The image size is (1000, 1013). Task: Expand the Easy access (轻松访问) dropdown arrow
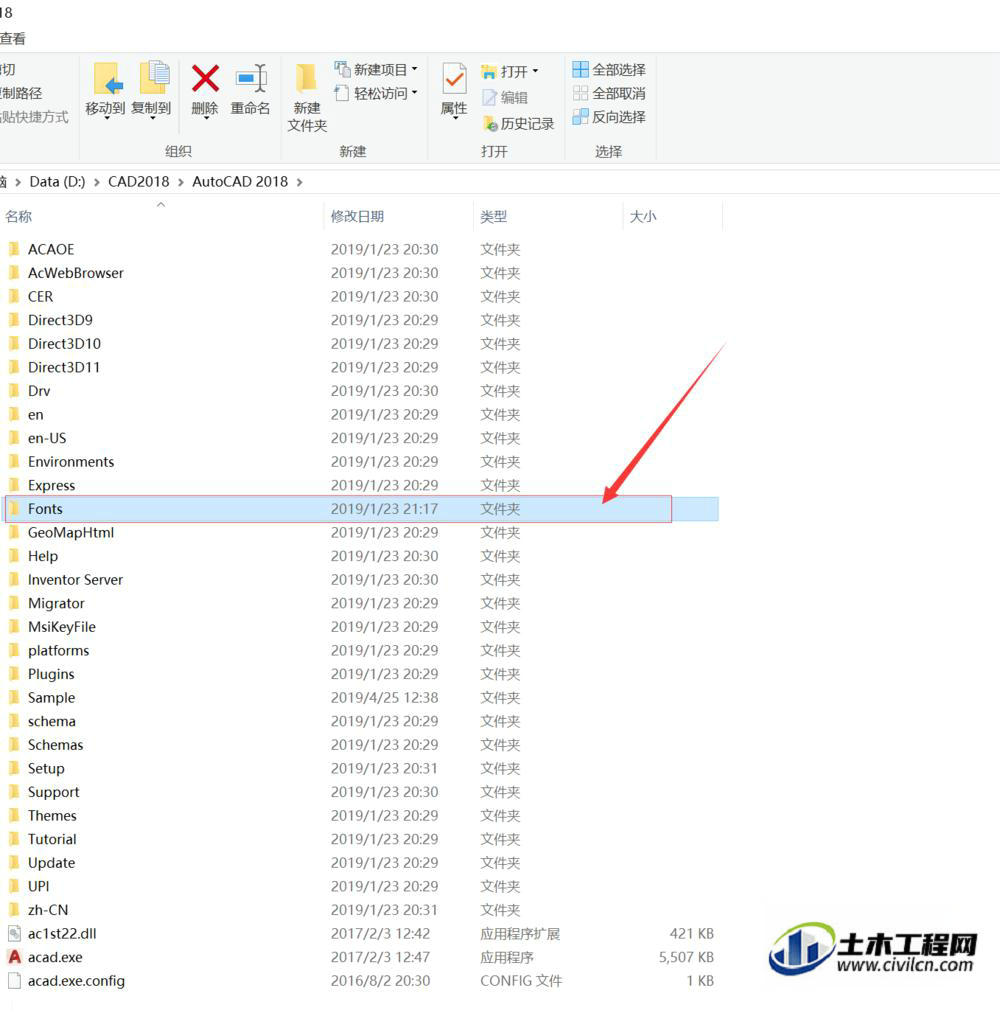(415, 93)
